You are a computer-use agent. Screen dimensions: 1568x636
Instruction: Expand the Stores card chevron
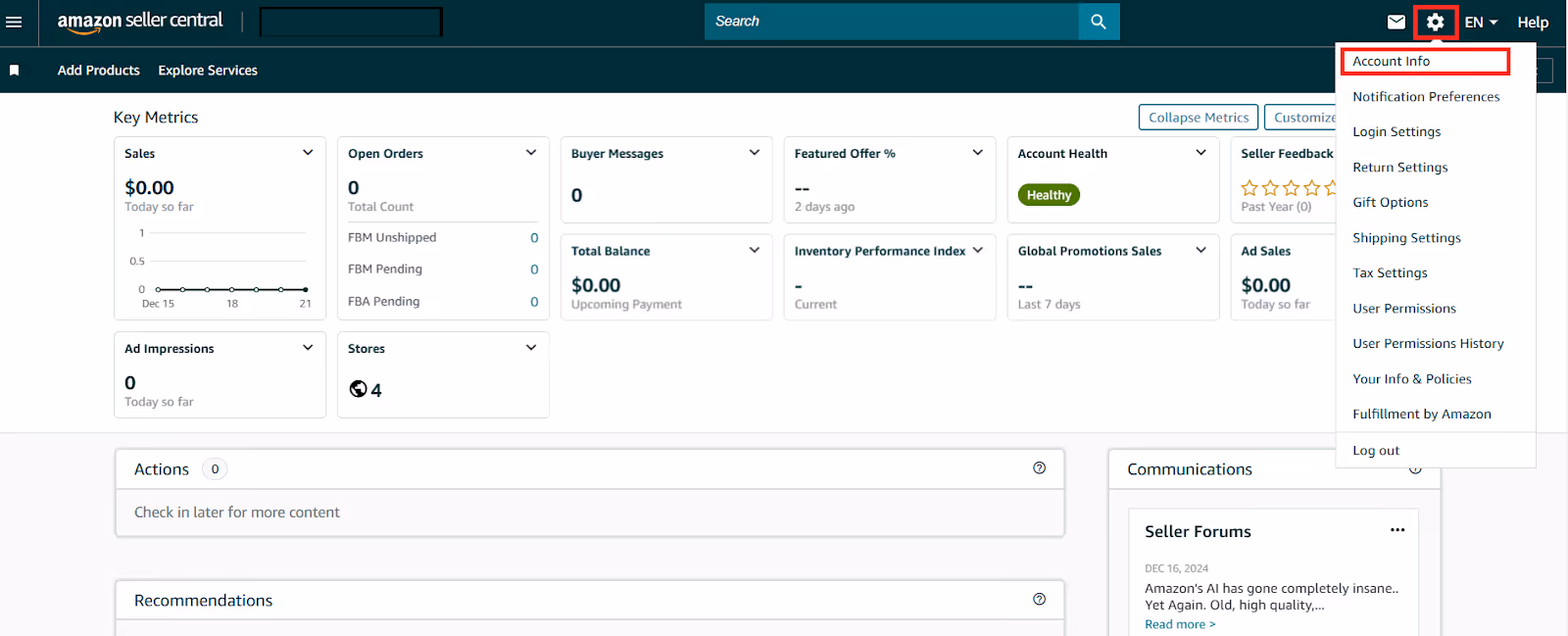point(531,348)
